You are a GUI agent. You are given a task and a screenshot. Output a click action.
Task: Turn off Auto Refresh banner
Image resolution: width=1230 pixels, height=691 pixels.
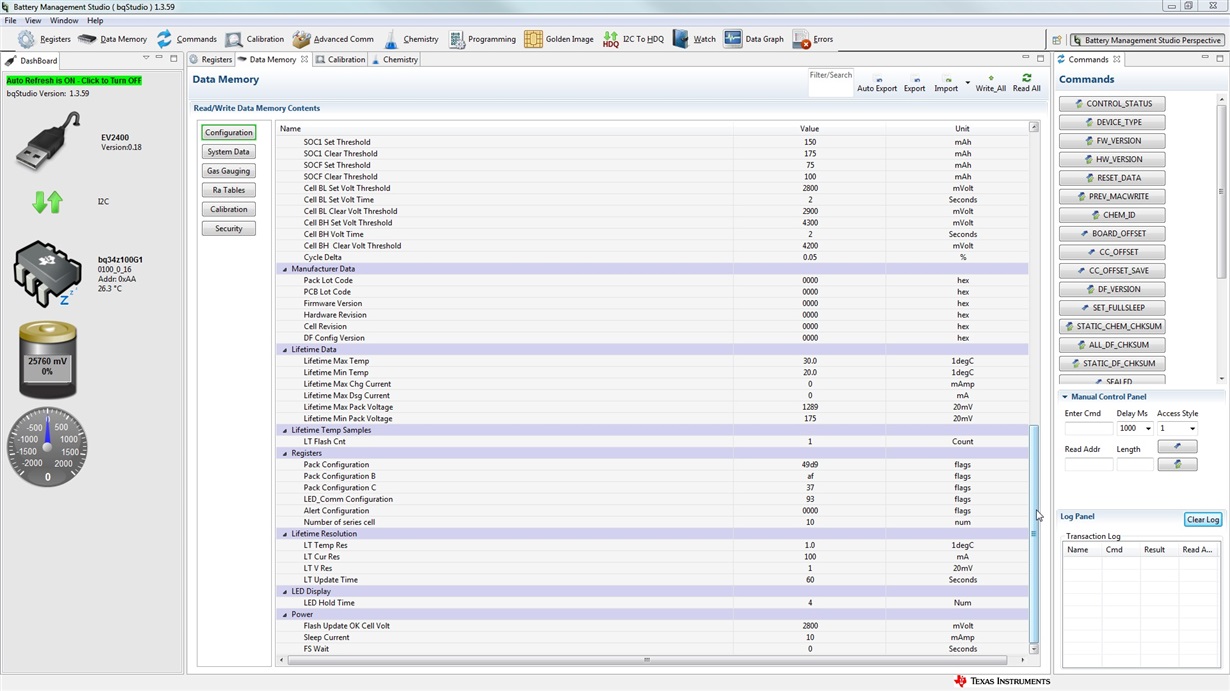tap(74, 80)
